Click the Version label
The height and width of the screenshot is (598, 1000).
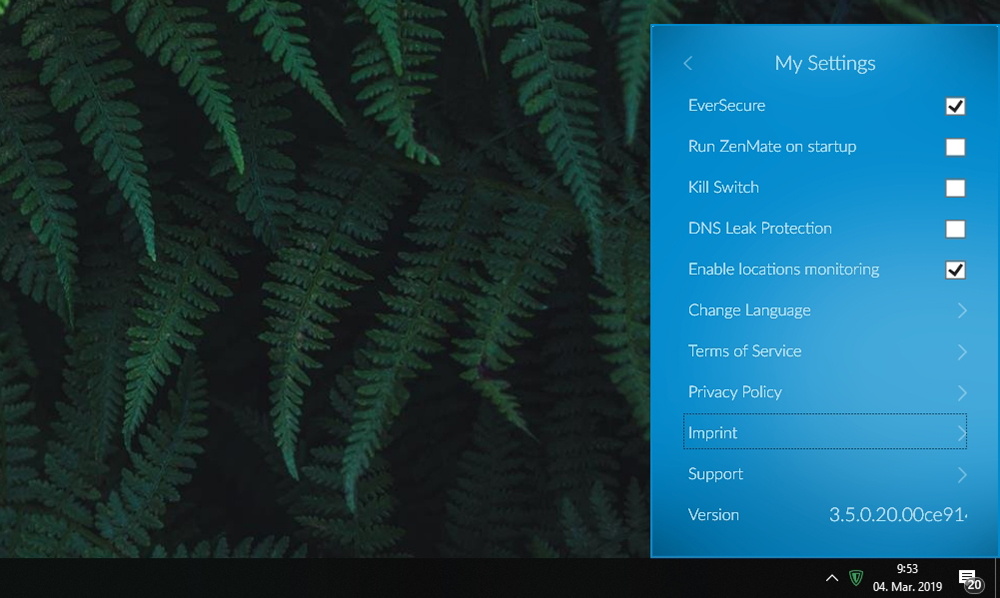point(714,514)
